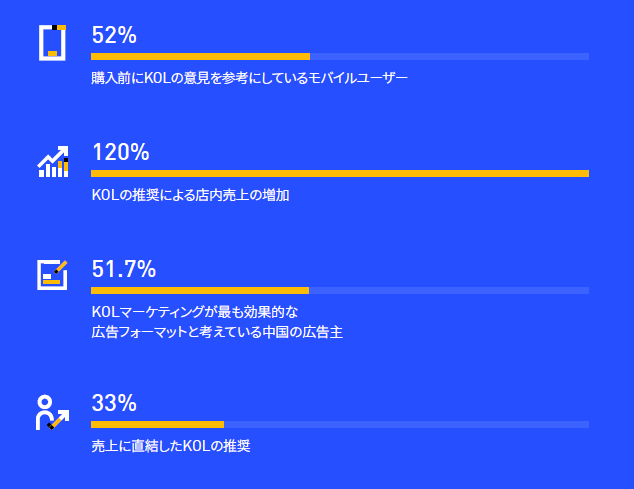Select the 52% statistic heading
Screen dimensions: 634x489
pos(114,35)
